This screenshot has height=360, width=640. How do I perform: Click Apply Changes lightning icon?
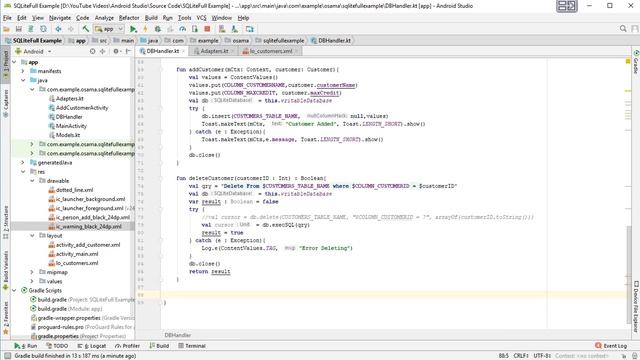tap(145, 29)
